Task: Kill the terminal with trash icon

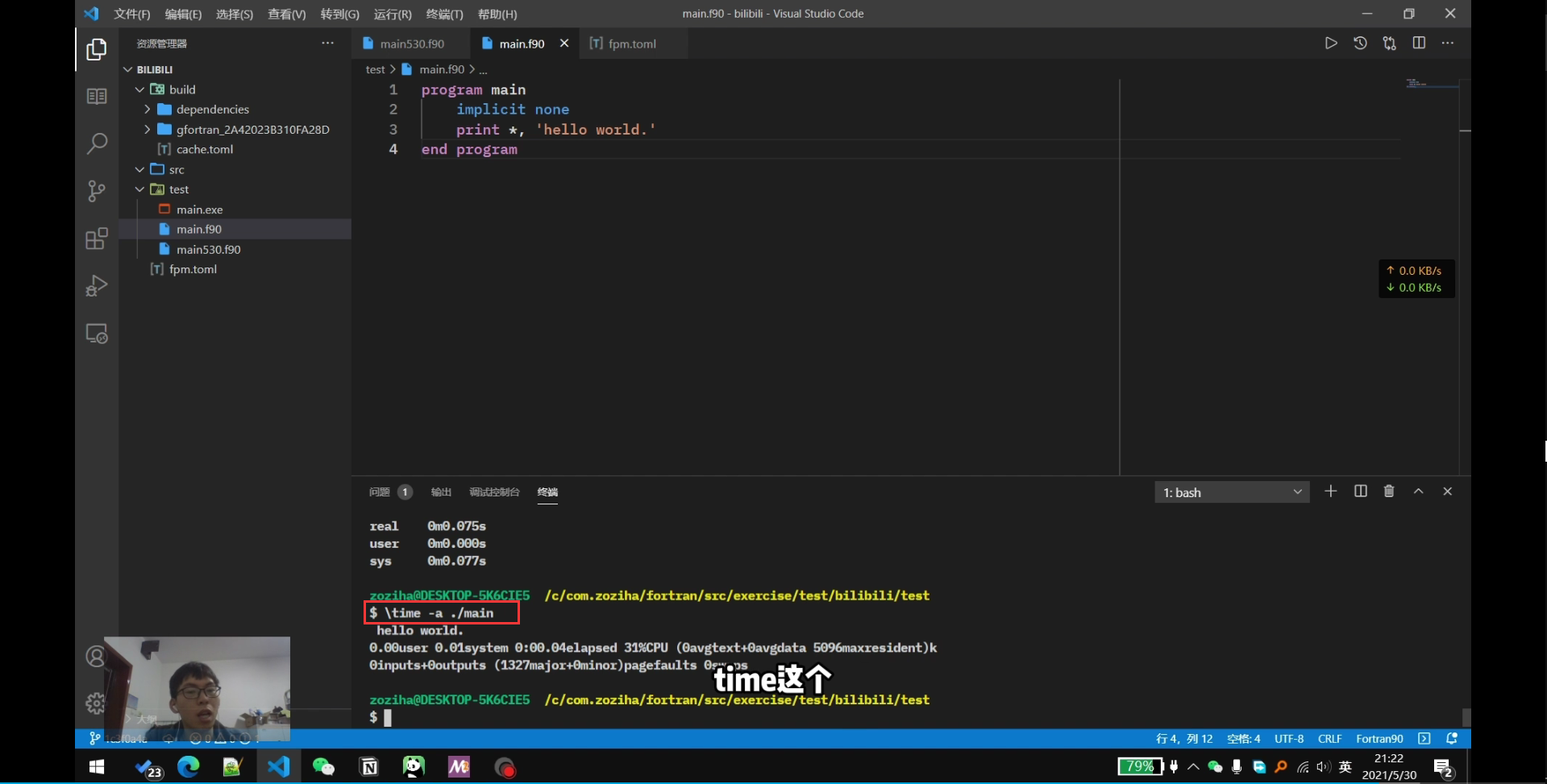Action: point(1389,492)
